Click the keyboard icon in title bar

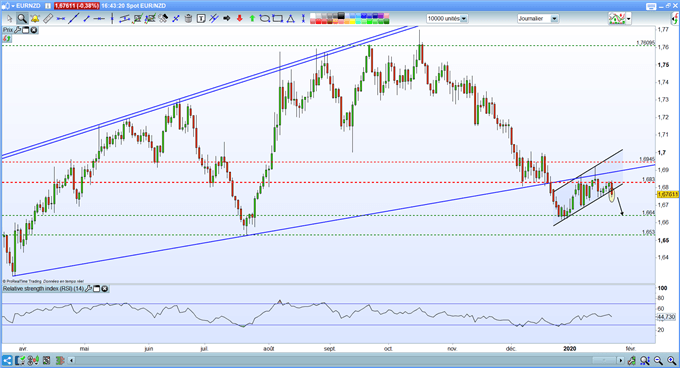coord(651,6)
